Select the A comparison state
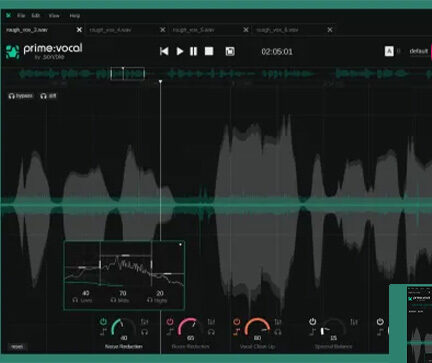The width and height of the screenshot is (432, 363). (x=389, y=51)
